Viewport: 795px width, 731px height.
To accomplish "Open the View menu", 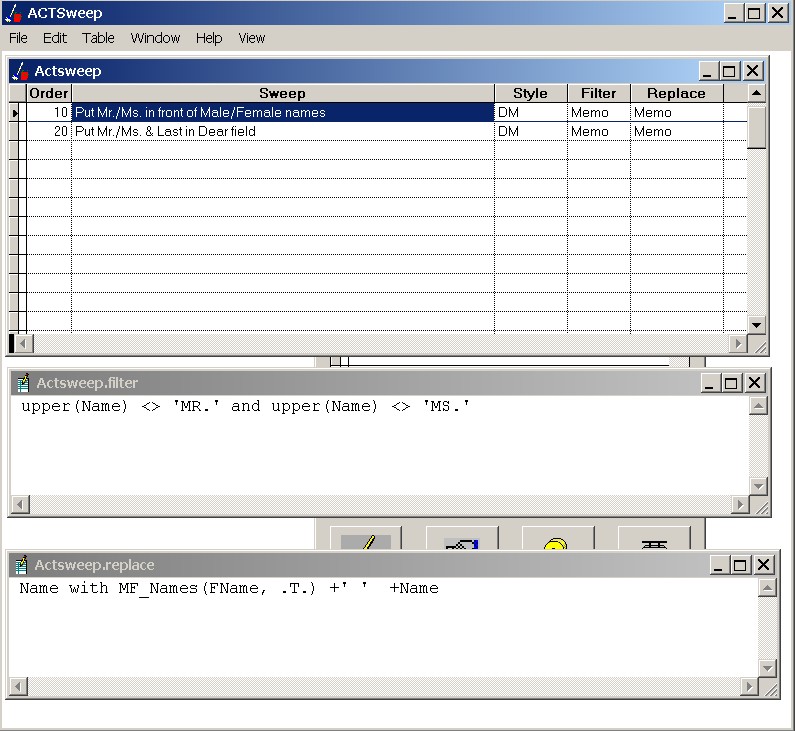I will point(251,38).
